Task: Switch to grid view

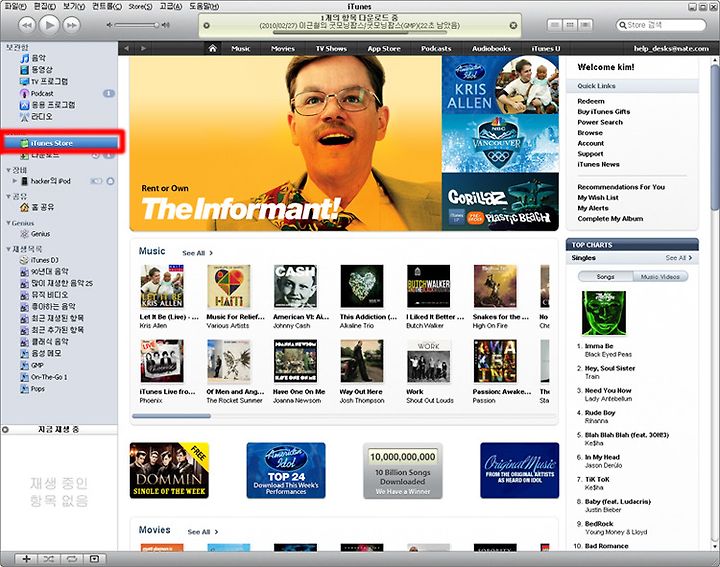Action: (x=570, y=25)
